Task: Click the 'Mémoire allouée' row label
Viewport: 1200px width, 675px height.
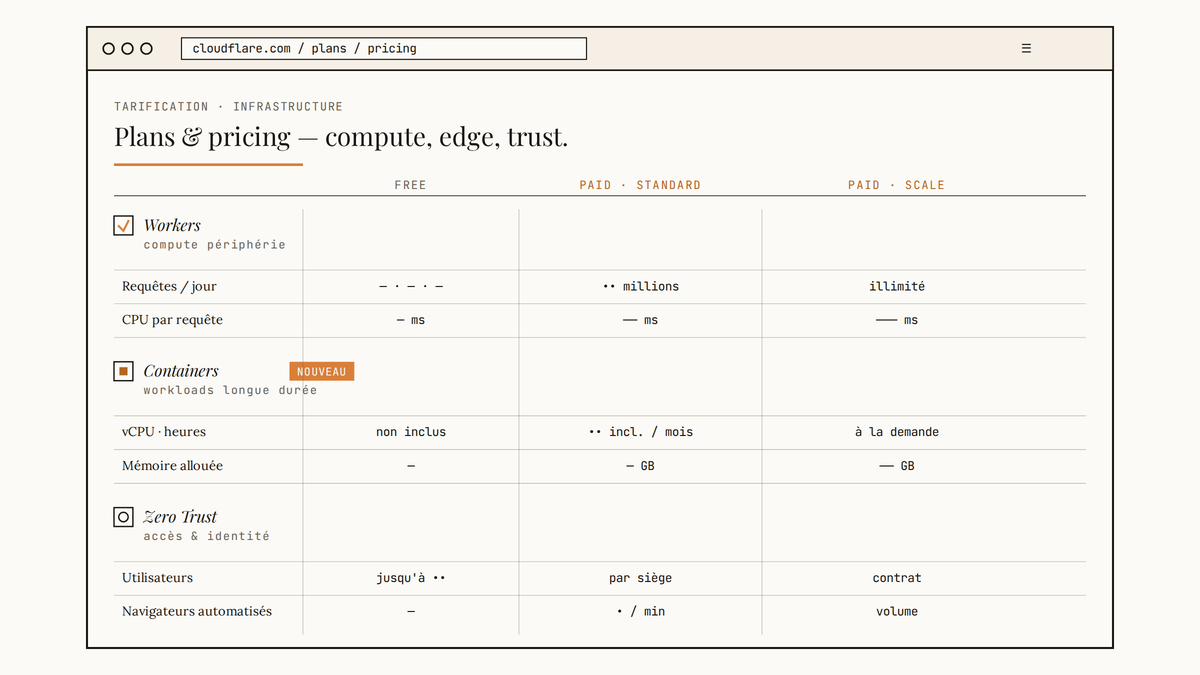Action: pyautogui.click(x=172, y=466)
